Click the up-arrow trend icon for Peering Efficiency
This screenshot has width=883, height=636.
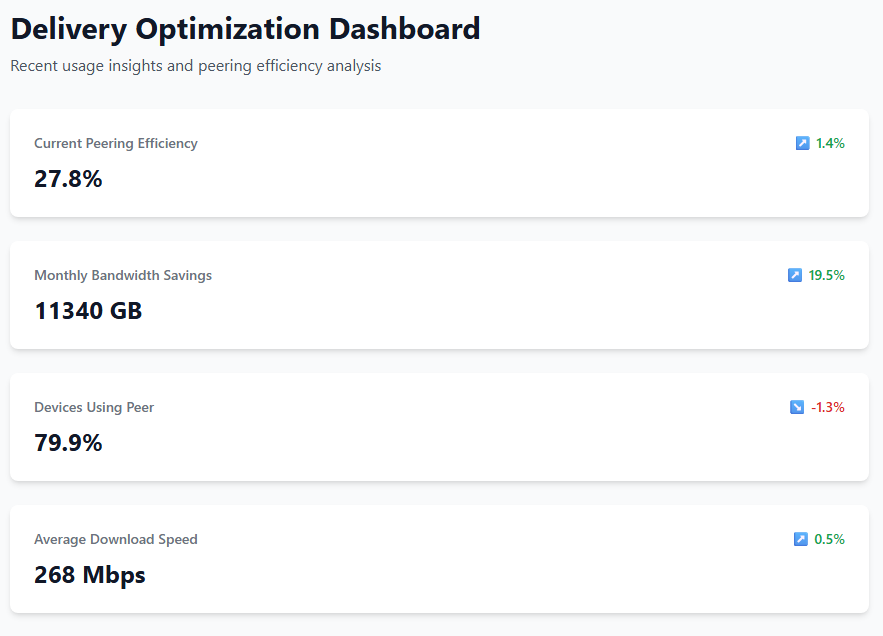point(802,143)
